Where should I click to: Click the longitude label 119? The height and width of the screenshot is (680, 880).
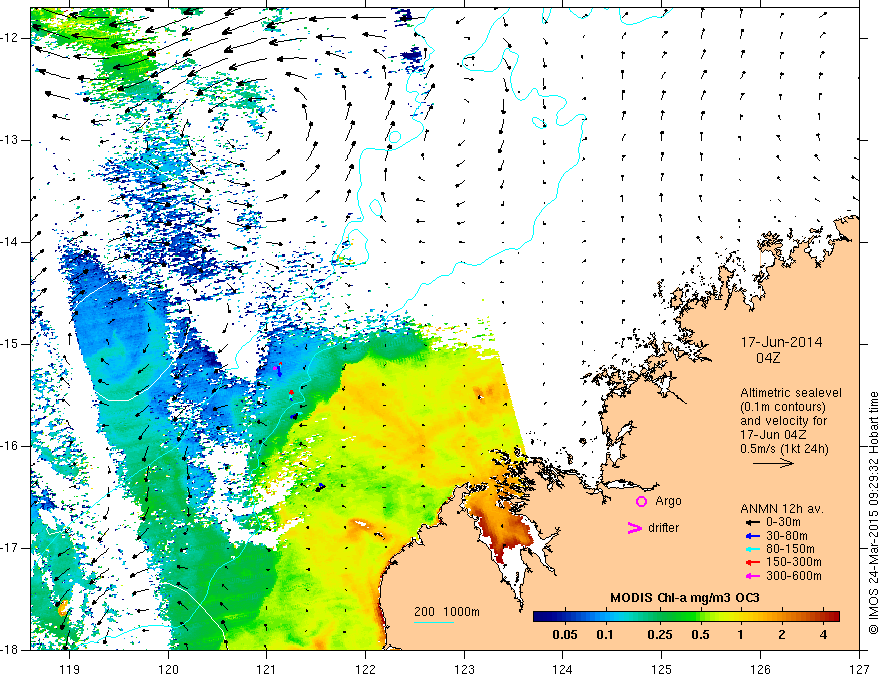[70, 669]
